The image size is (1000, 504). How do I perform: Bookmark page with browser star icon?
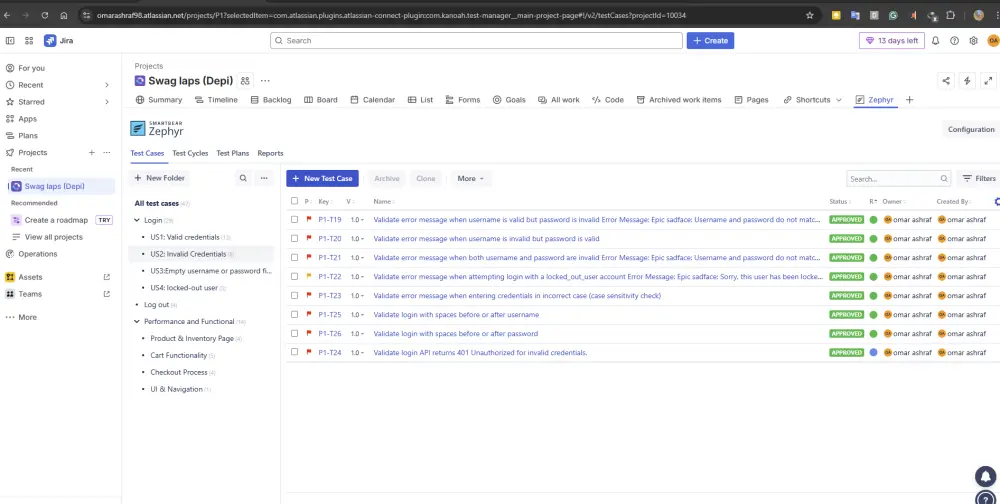click(810, 15)
